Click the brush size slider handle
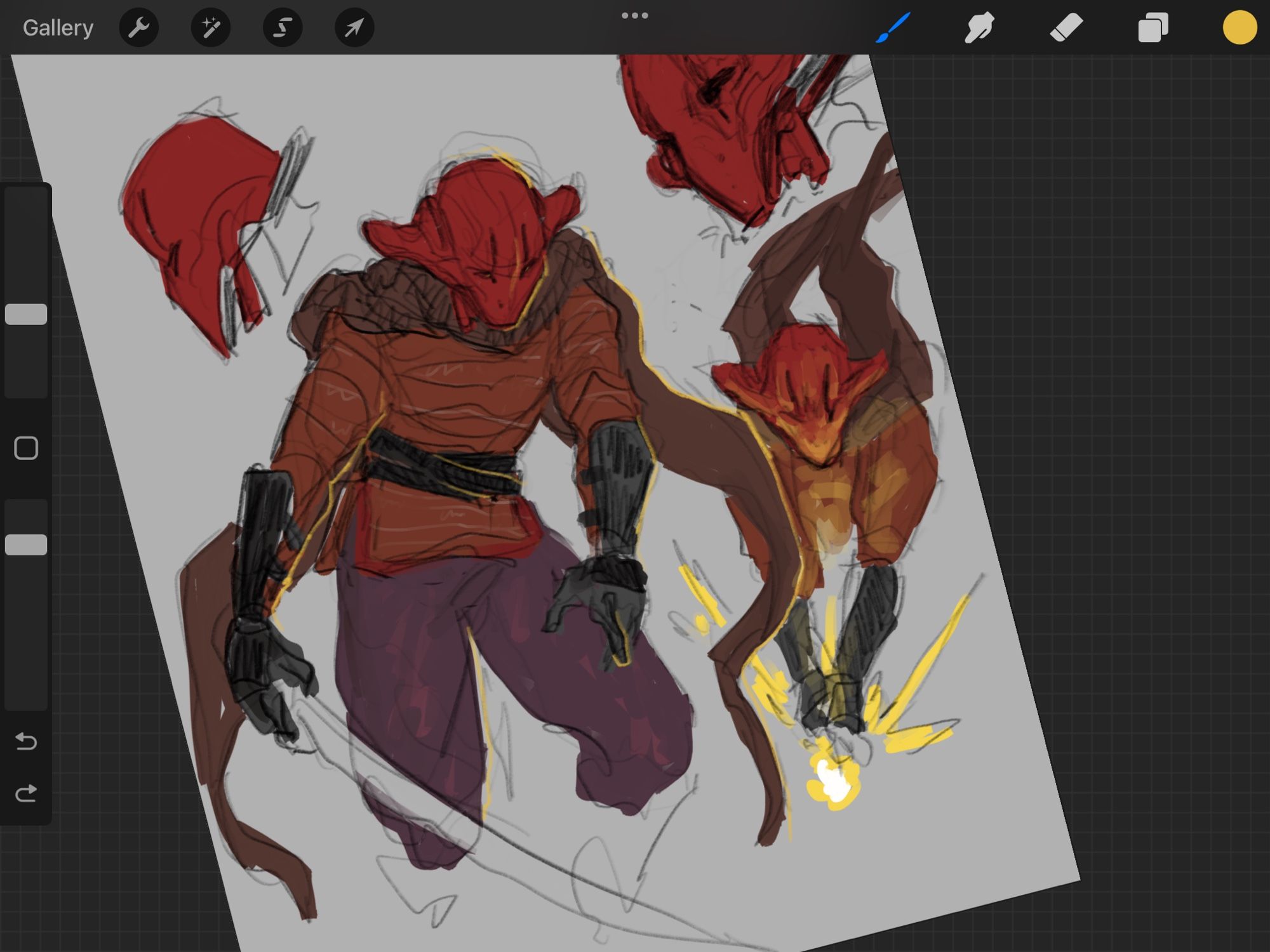Image resolution: width=1270 pixels, height=952 pixels. pyautogui.click(x=26, y=314)
